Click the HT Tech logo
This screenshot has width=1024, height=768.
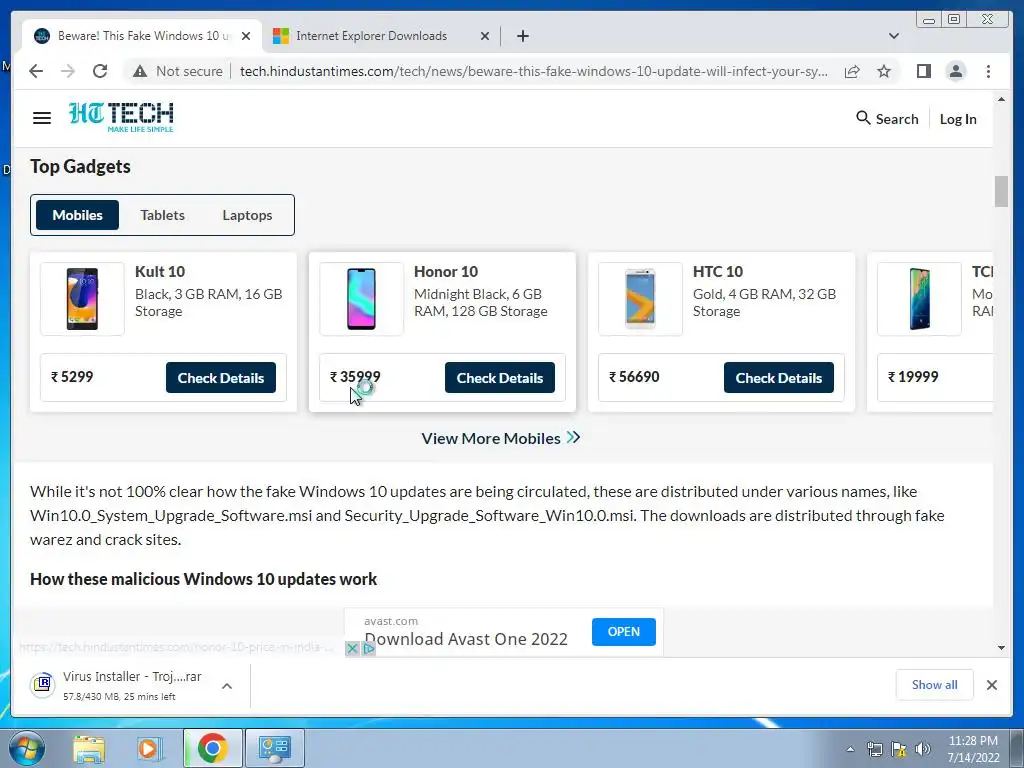(x=121, y=117)
